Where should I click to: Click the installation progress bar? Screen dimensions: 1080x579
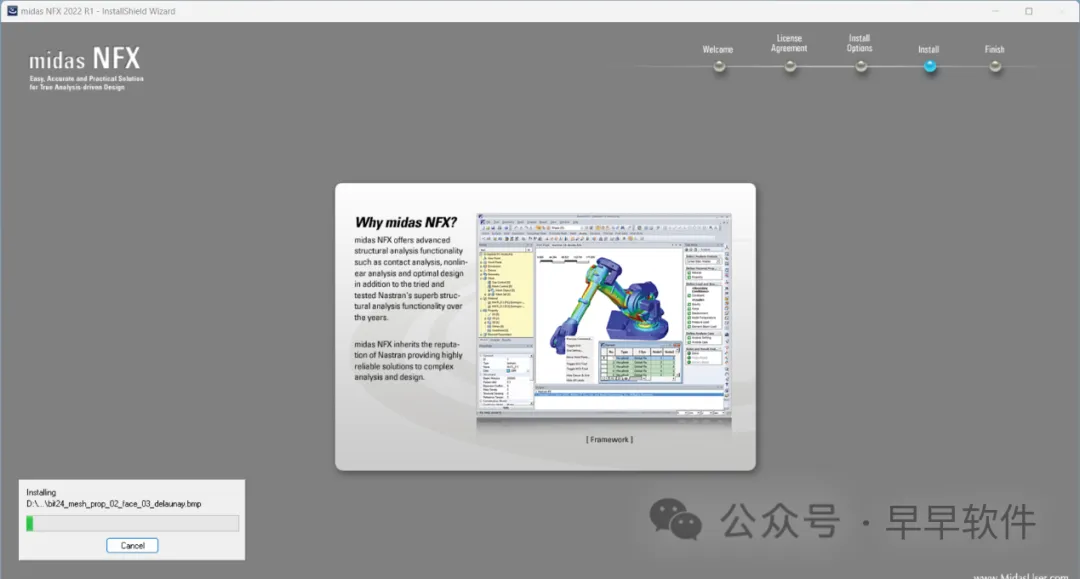click(x=132, y=524)
